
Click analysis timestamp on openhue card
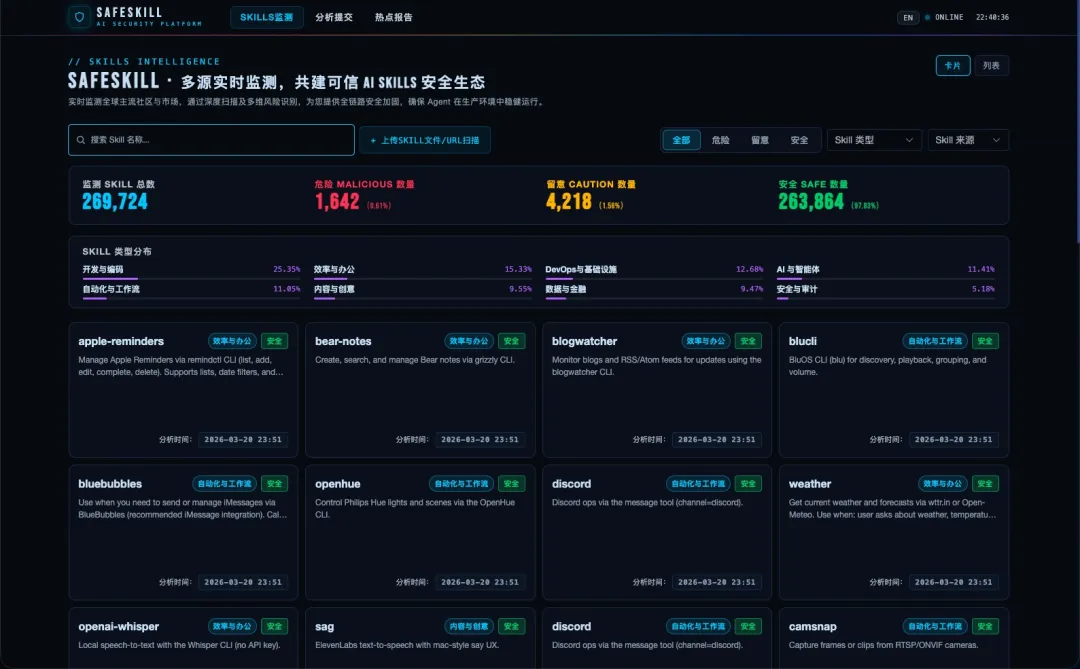[480, 582]
